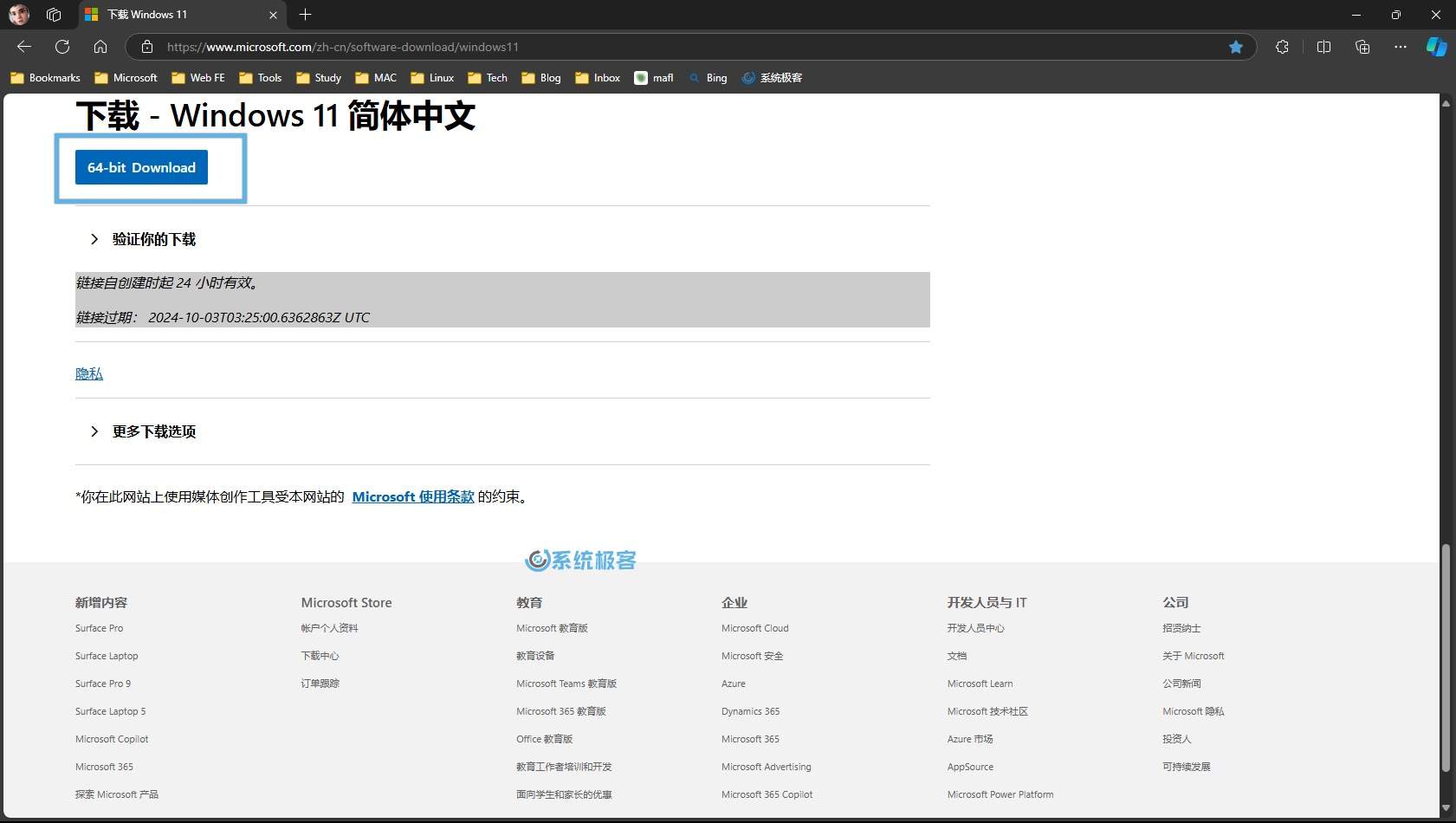Image resolution: width=1456 pixels, height=823 pixels.
Task: Open the Bing bookmark
Action: (708, 78)
